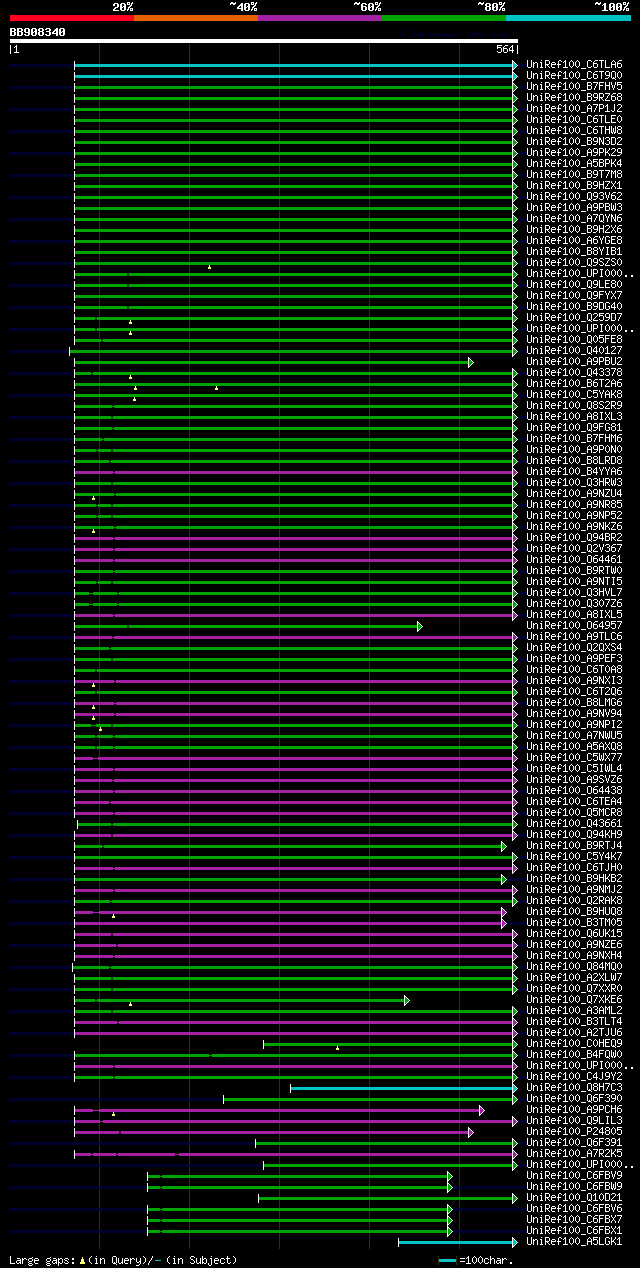This screenshot has width=640, height=1268.
Task: Select the UniRef100_B8LMG6 label
Action: 574,702
